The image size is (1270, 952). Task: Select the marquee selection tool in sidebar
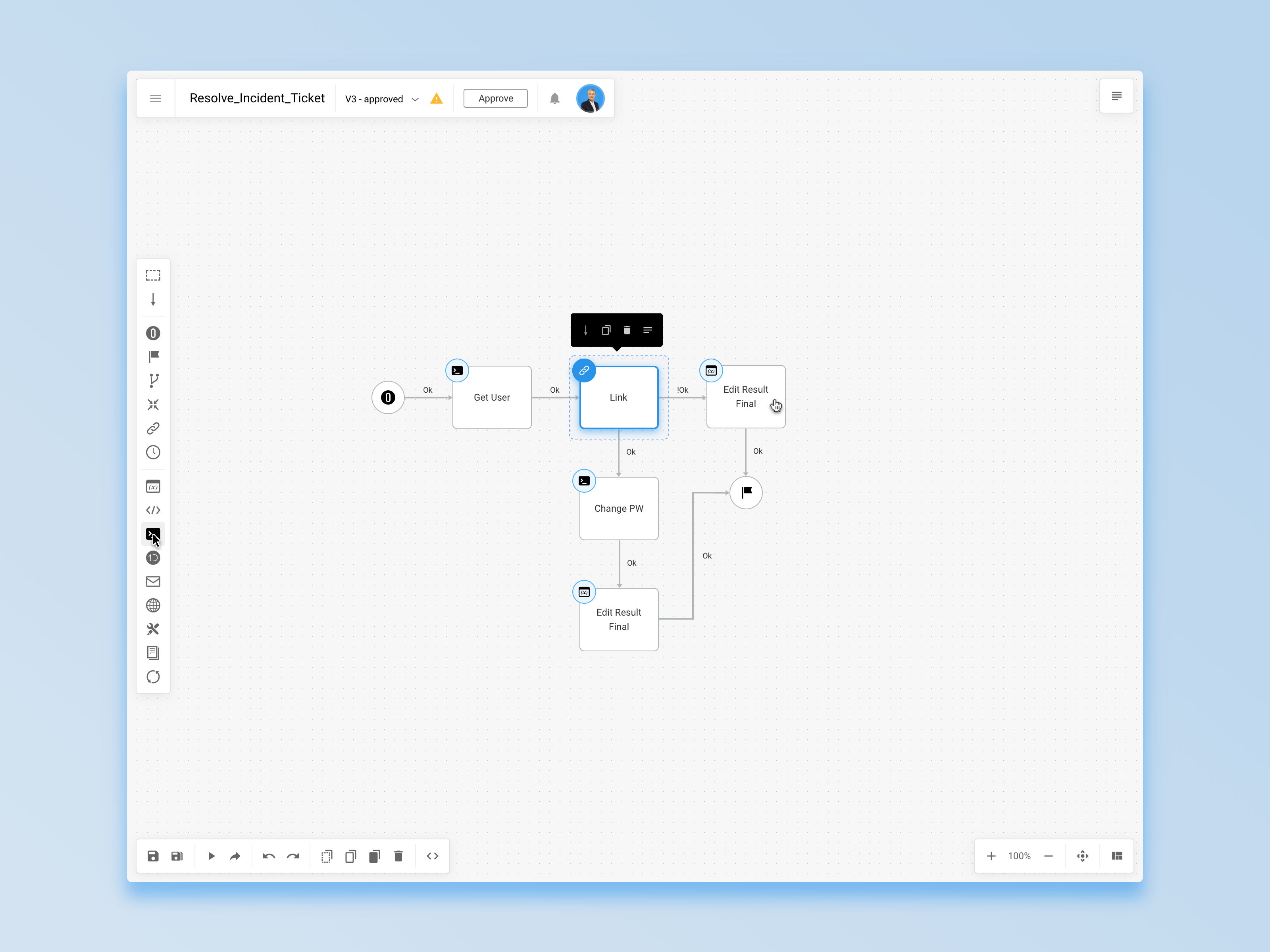[x=153, y=275]
